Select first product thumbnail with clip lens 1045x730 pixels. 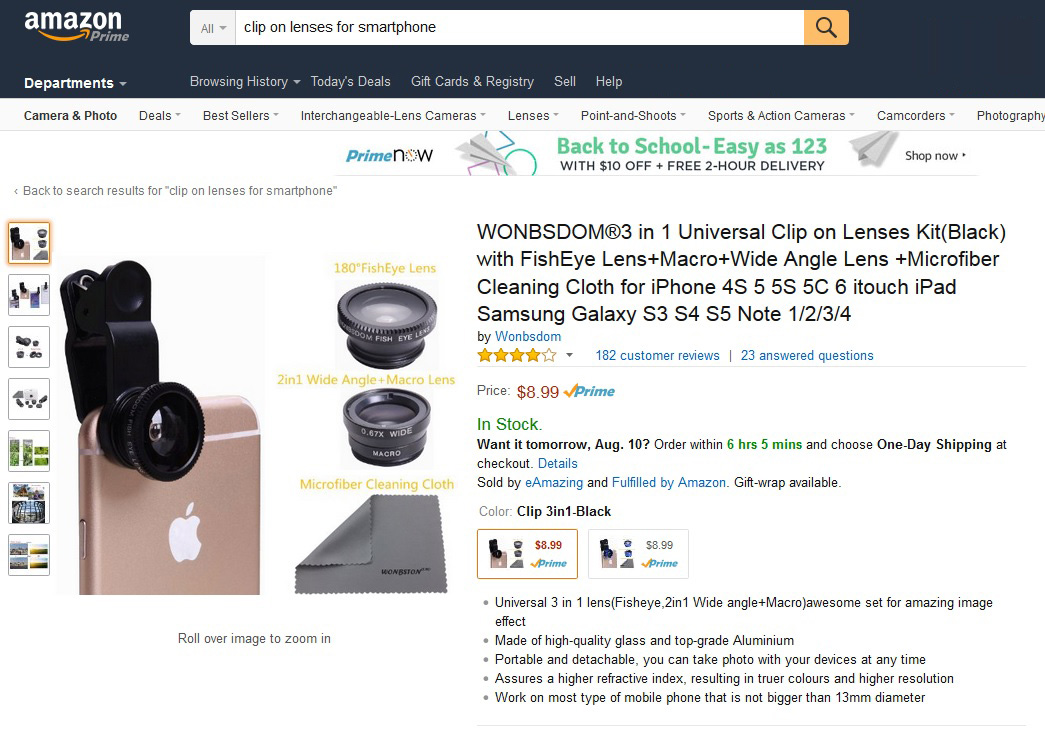29,243
